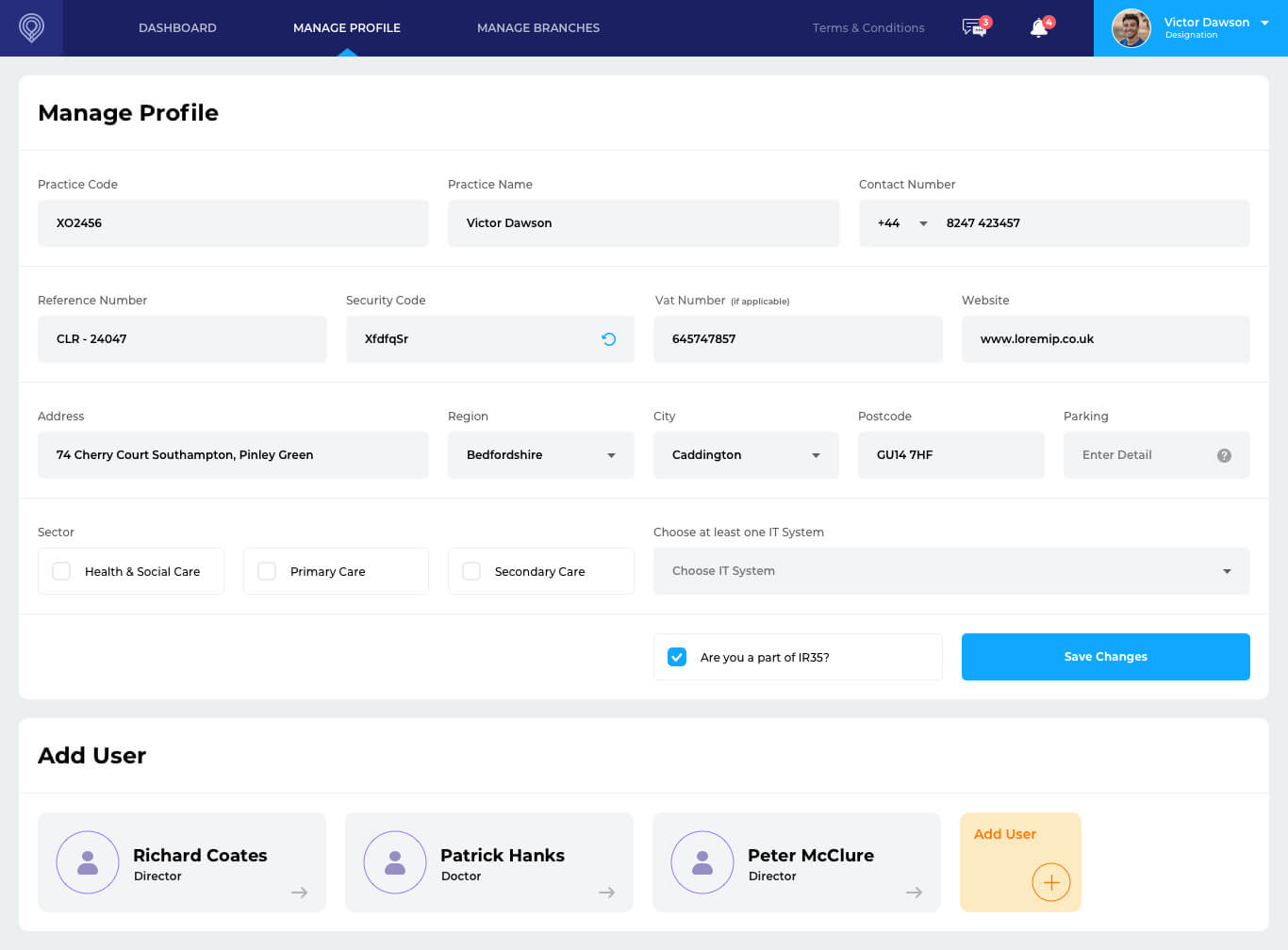This screenshot has width=1288, height=950.
Task: Click the Postcode field GU14 7HF
Action: tap(951, 455)
